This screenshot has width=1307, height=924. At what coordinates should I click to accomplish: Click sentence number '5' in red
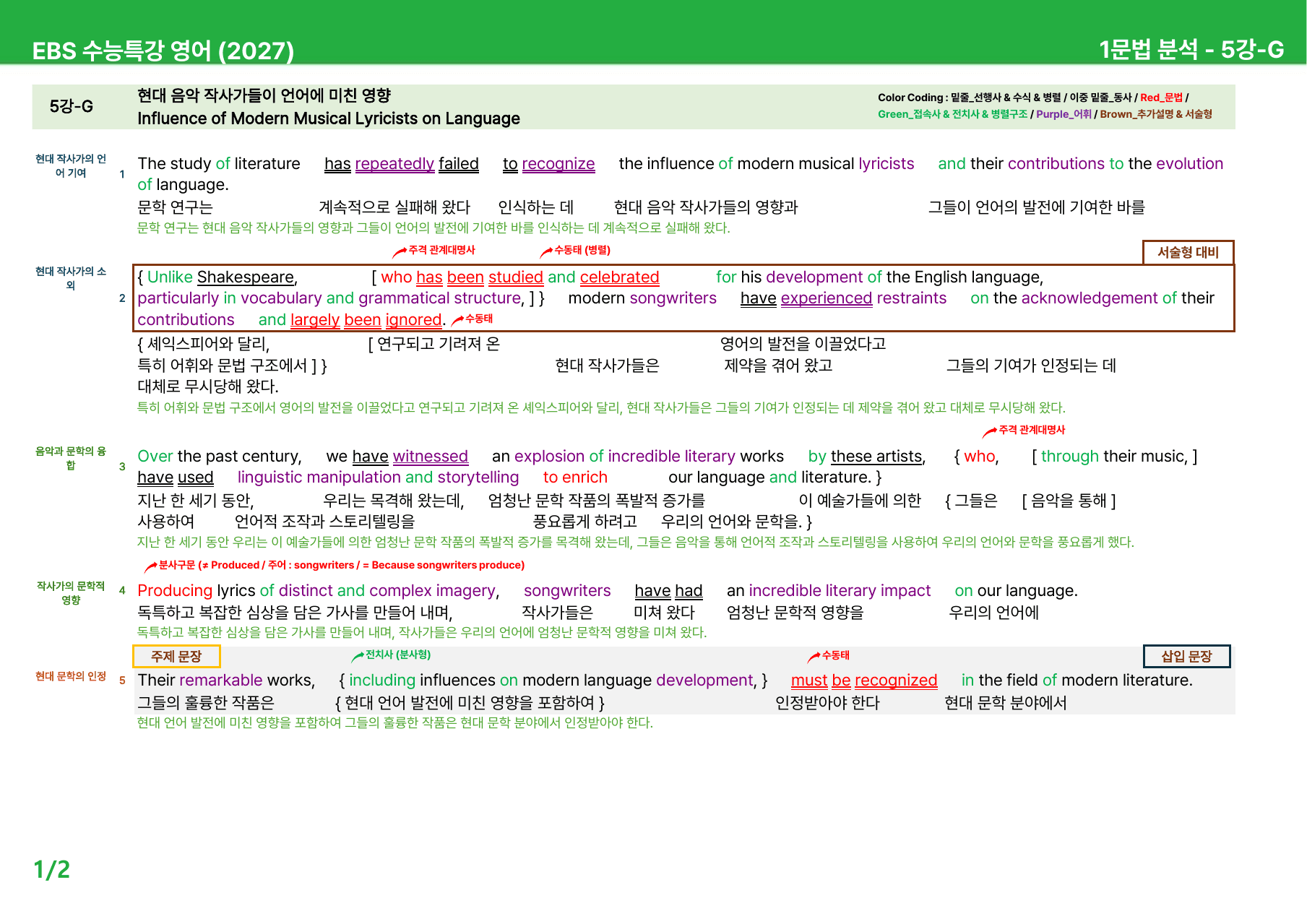pyautogui.click(x=122, y=681)
